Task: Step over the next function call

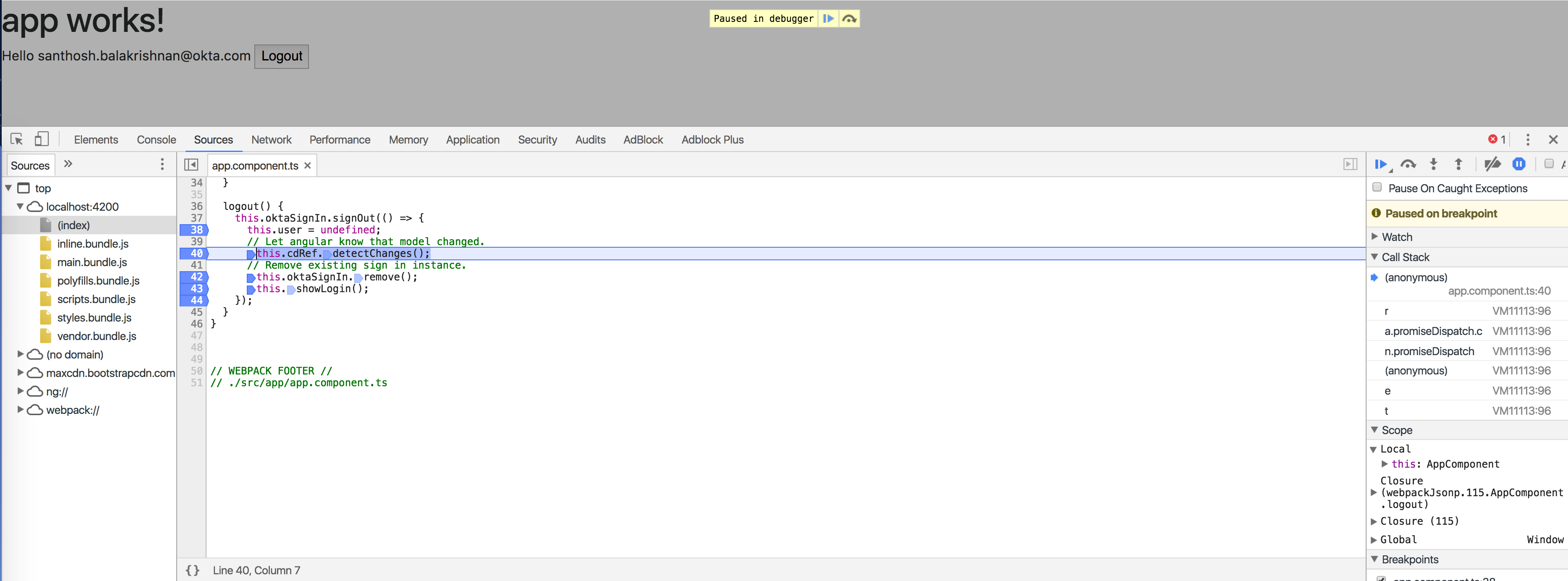Action: [x=1408, y=165]
